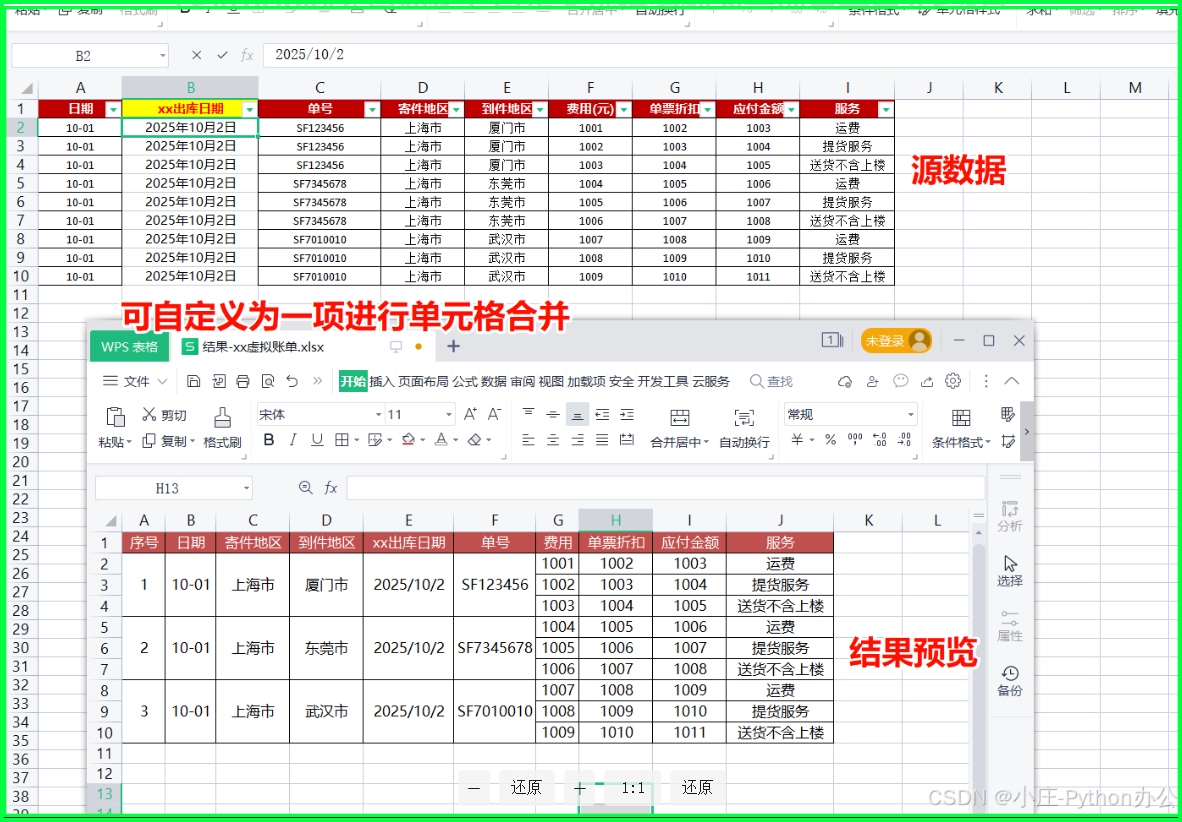Click the settings gear in WPS title row
This screenshot has width=1182, height=822.
coord(953,381)
